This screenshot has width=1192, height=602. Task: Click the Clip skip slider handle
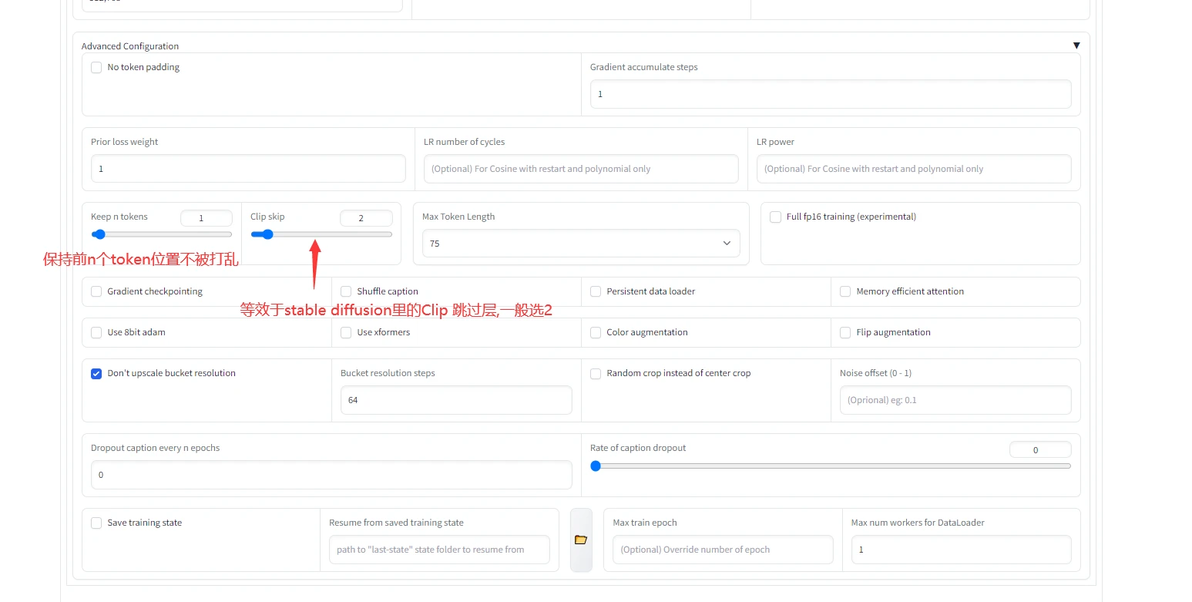267,235
